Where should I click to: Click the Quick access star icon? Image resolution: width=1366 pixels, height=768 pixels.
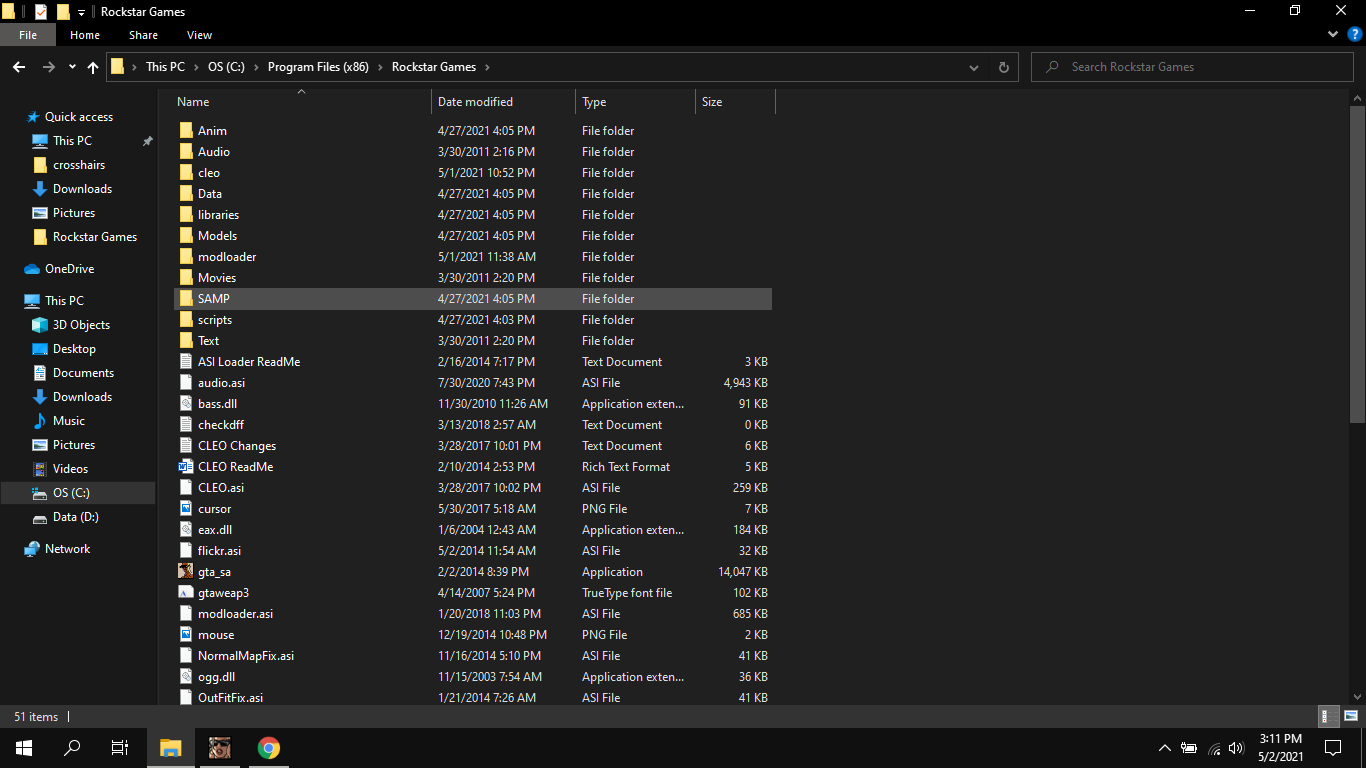(33, 117)
